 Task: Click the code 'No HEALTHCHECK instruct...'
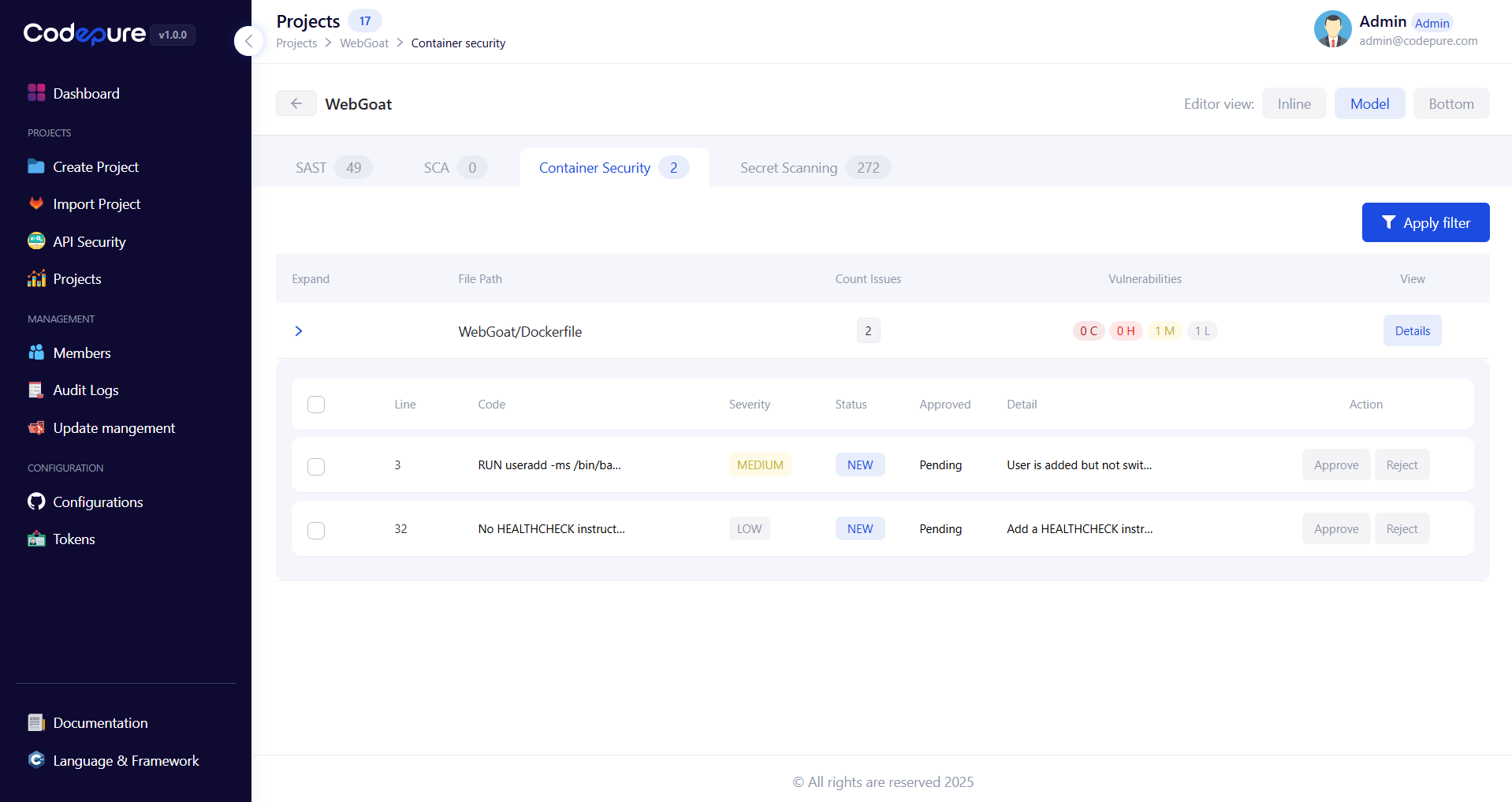[x=551, y=528]
